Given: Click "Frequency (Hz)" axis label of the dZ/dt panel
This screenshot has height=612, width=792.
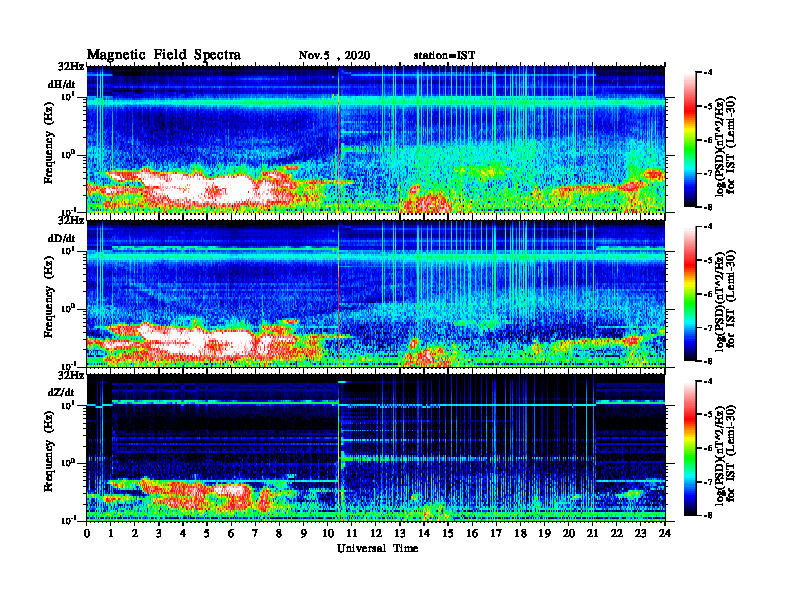Looking at the screenshot, I should (x=48, y=450).
